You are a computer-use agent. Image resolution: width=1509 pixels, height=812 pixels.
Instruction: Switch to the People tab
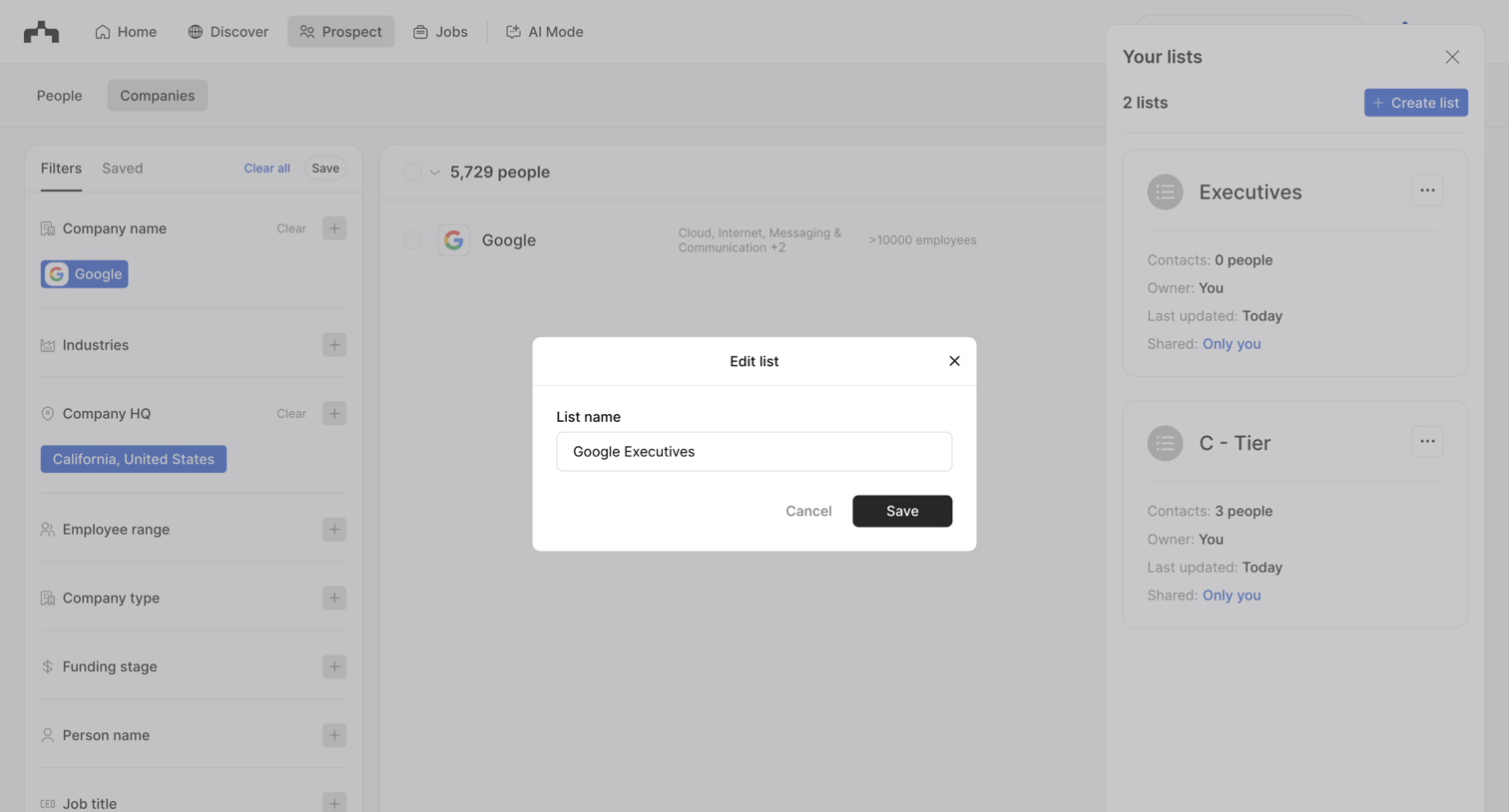tap(60, 96)
